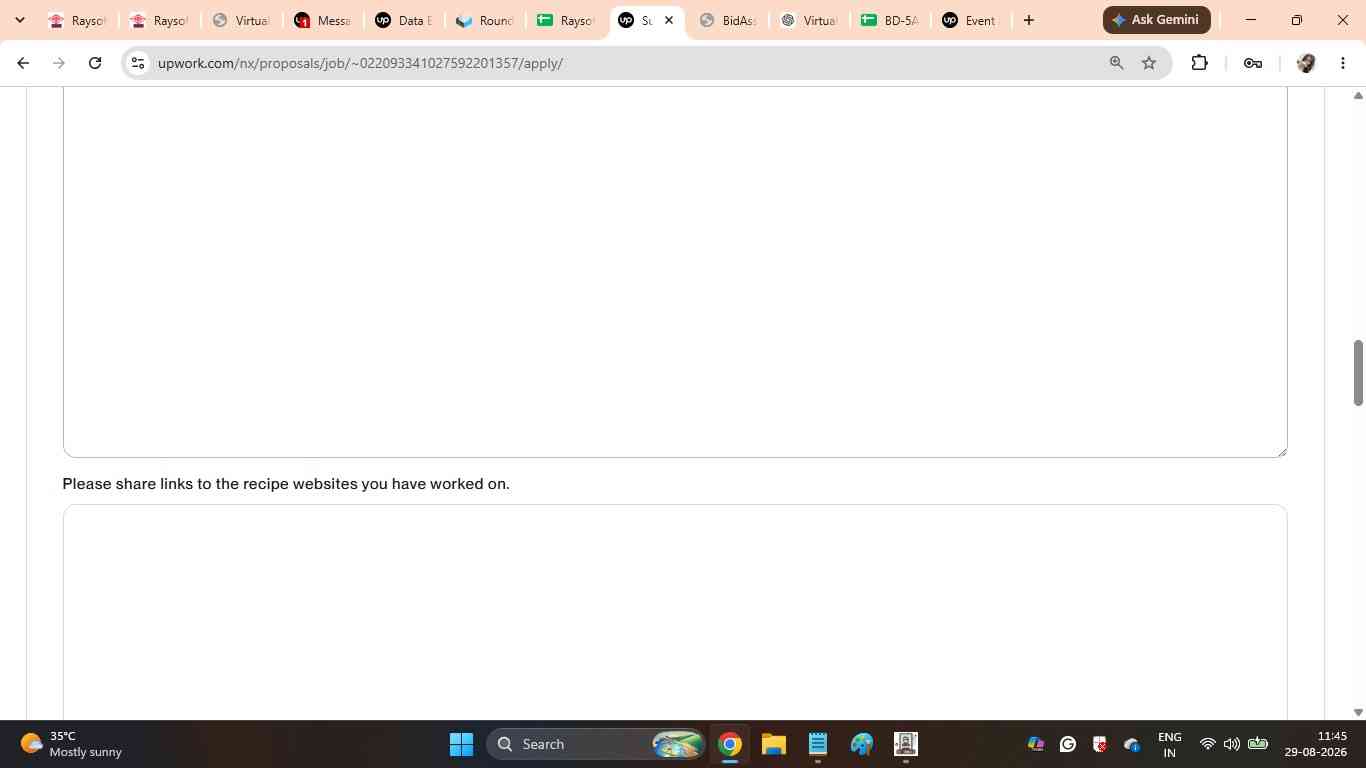Expand the tab search dropdown arrow
This screenshot has height=768, width=1366.
pos(19,20)
